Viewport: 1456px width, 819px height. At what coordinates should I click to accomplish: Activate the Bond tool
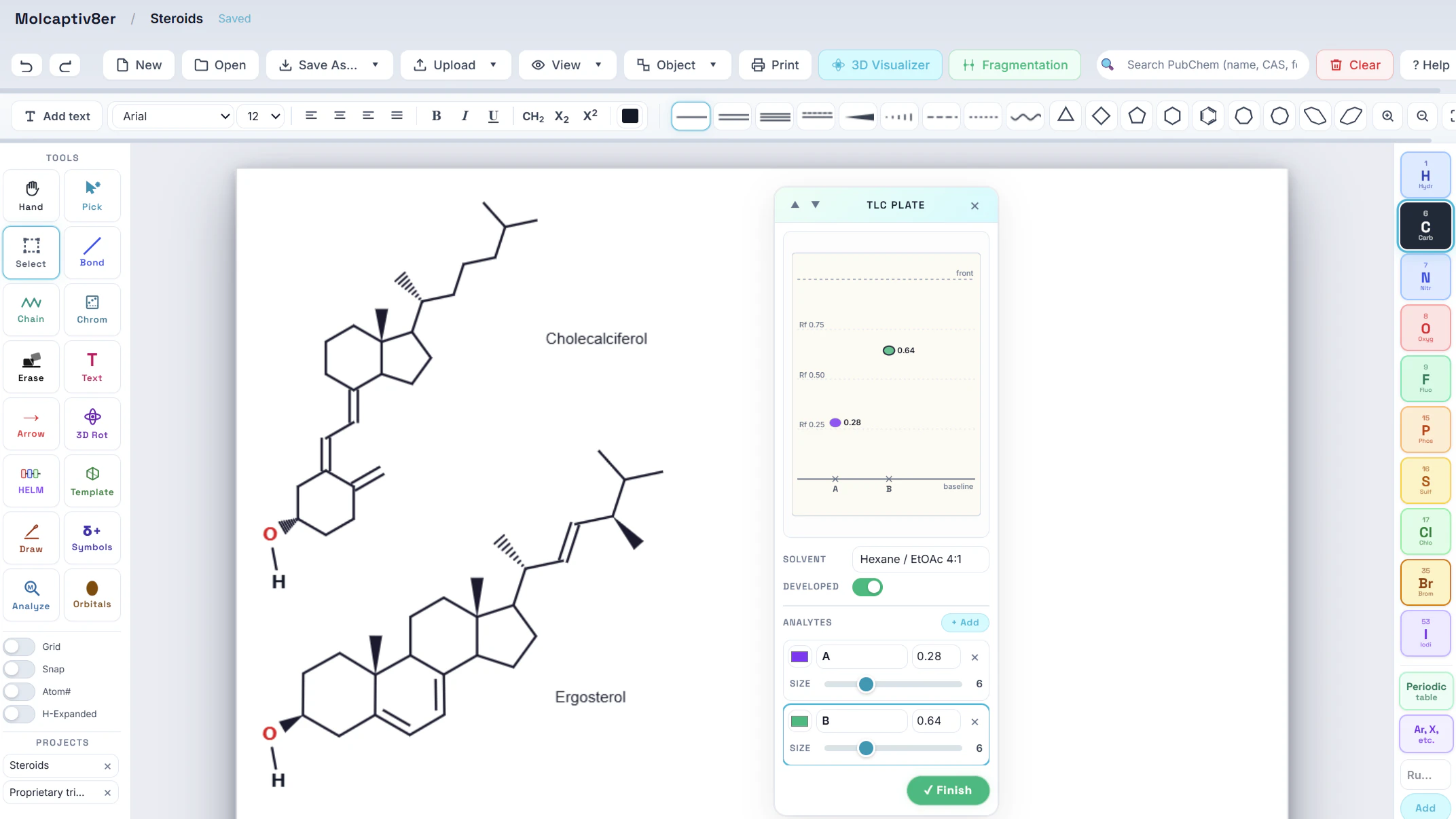click(x=92, y=253)
